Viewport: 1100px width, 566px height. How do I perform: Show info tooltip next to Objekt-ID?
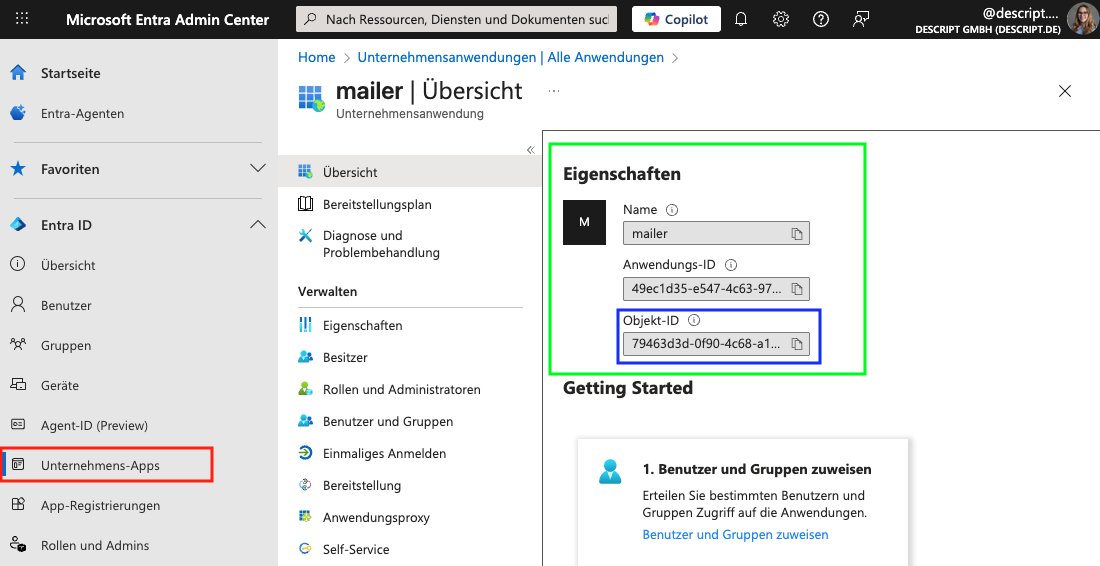[x=694, y=320]
